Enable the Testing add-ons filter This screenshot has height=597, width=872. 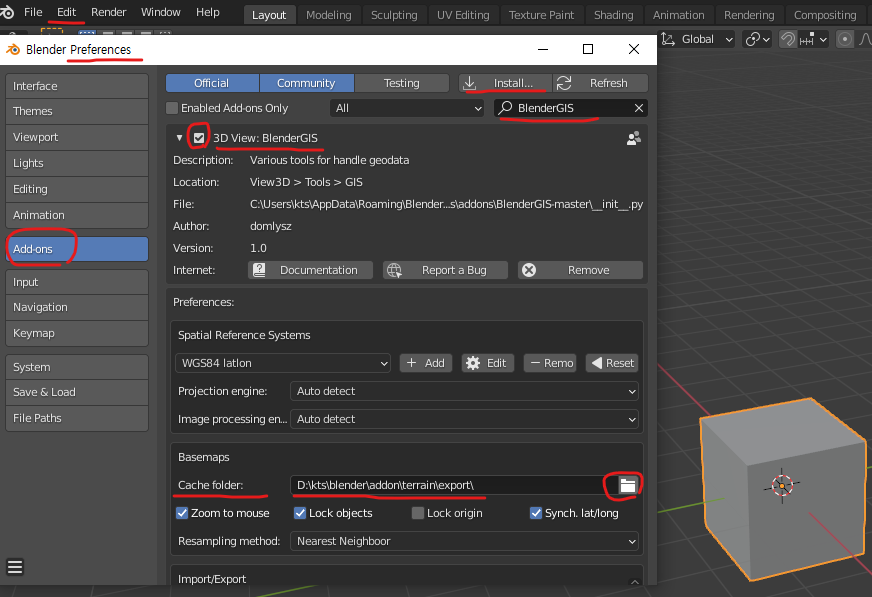click(402, 83)
